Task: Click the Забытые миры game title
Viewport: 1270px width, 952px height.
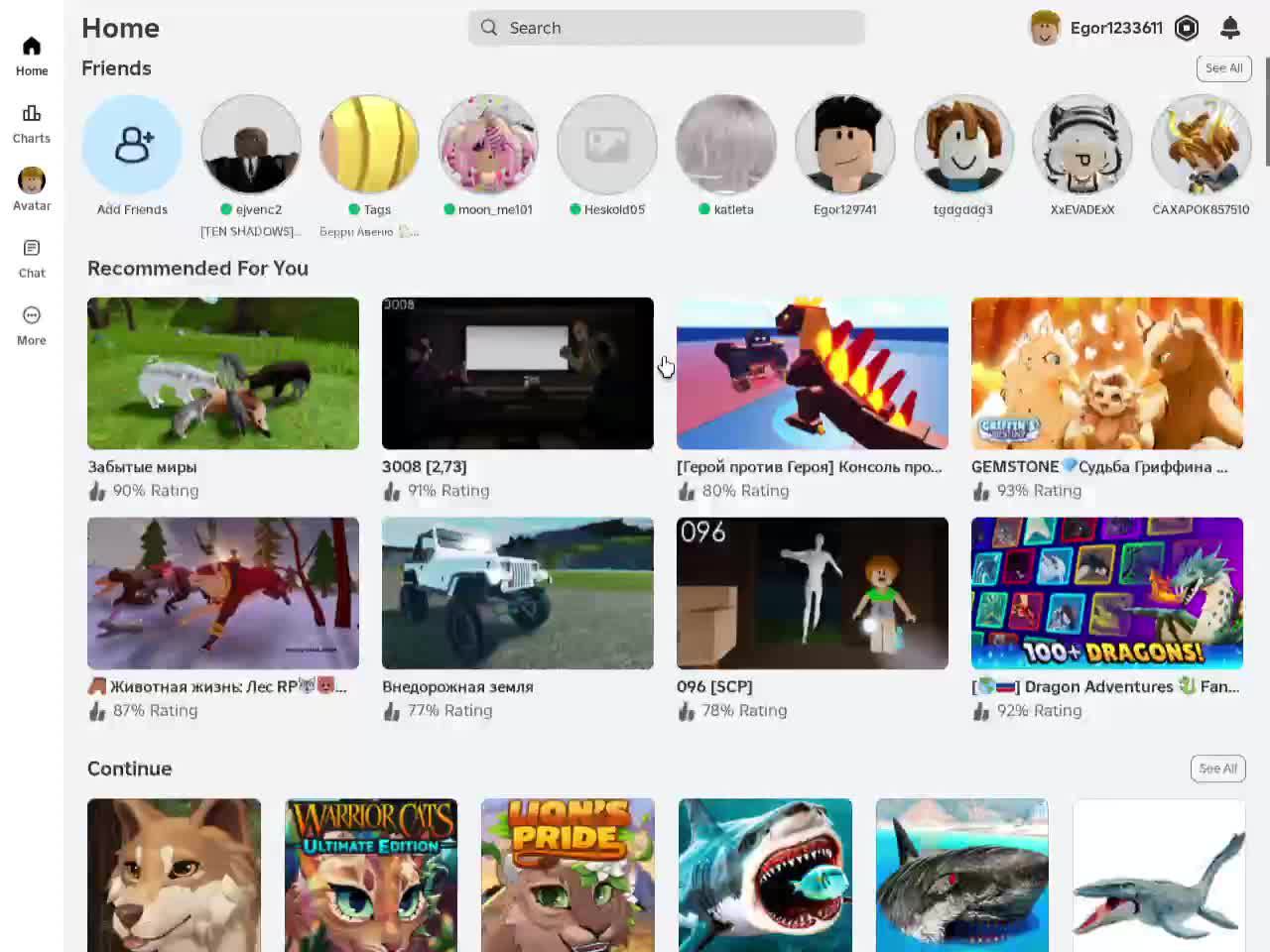Action: pyautogui.click(x=142, y=467)
